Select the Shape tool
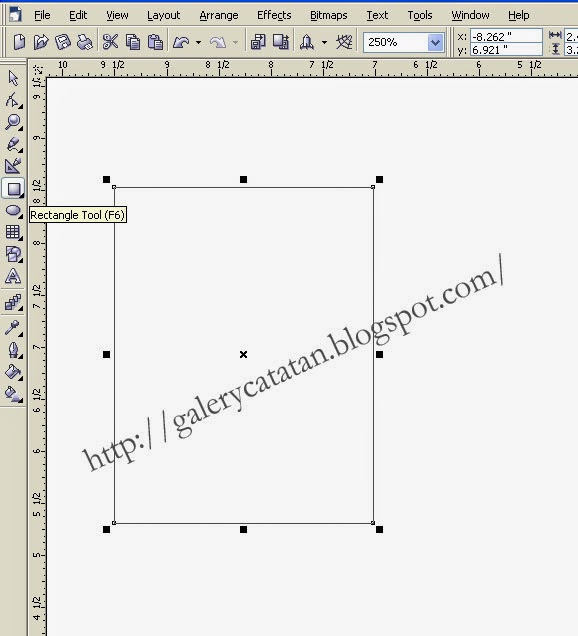578x636 pixels. point(13,100)
